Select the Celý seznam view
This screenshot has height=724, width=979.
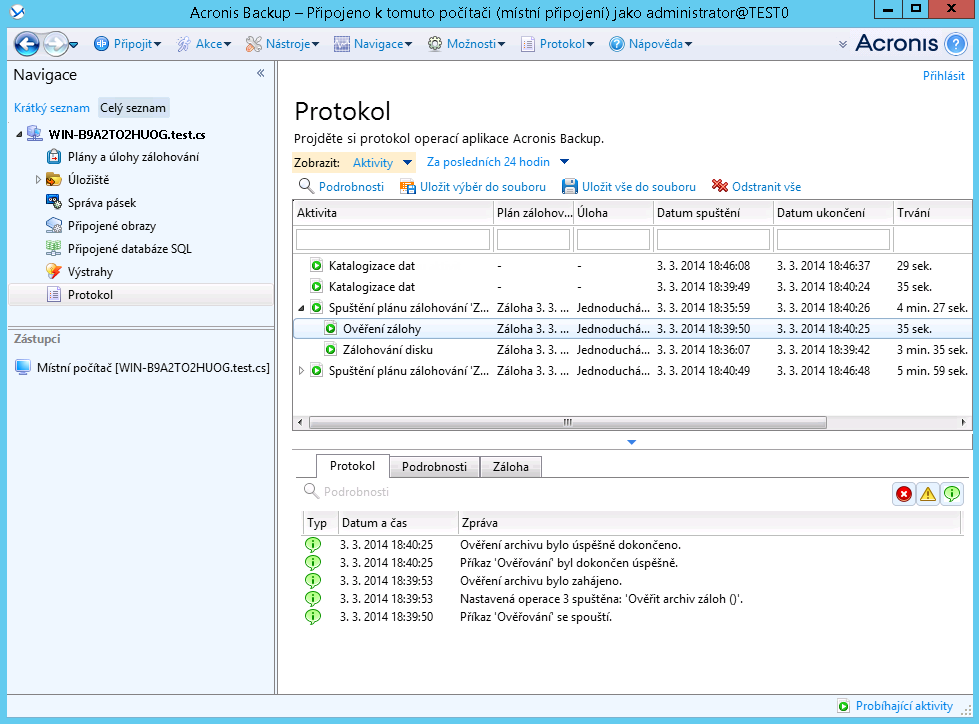tap(133, 108)
